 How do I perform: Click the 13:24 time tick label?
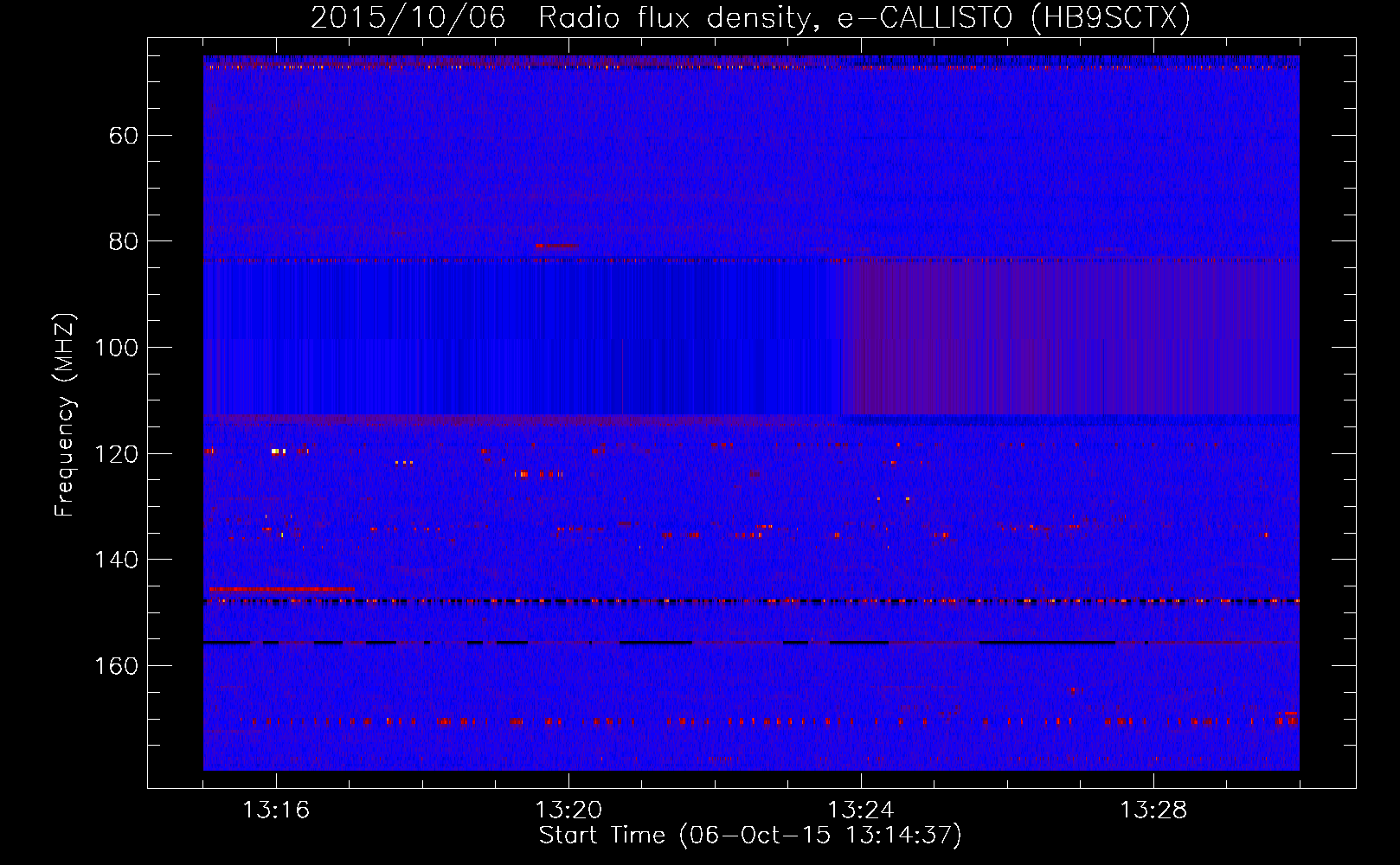tap(861, 811)
